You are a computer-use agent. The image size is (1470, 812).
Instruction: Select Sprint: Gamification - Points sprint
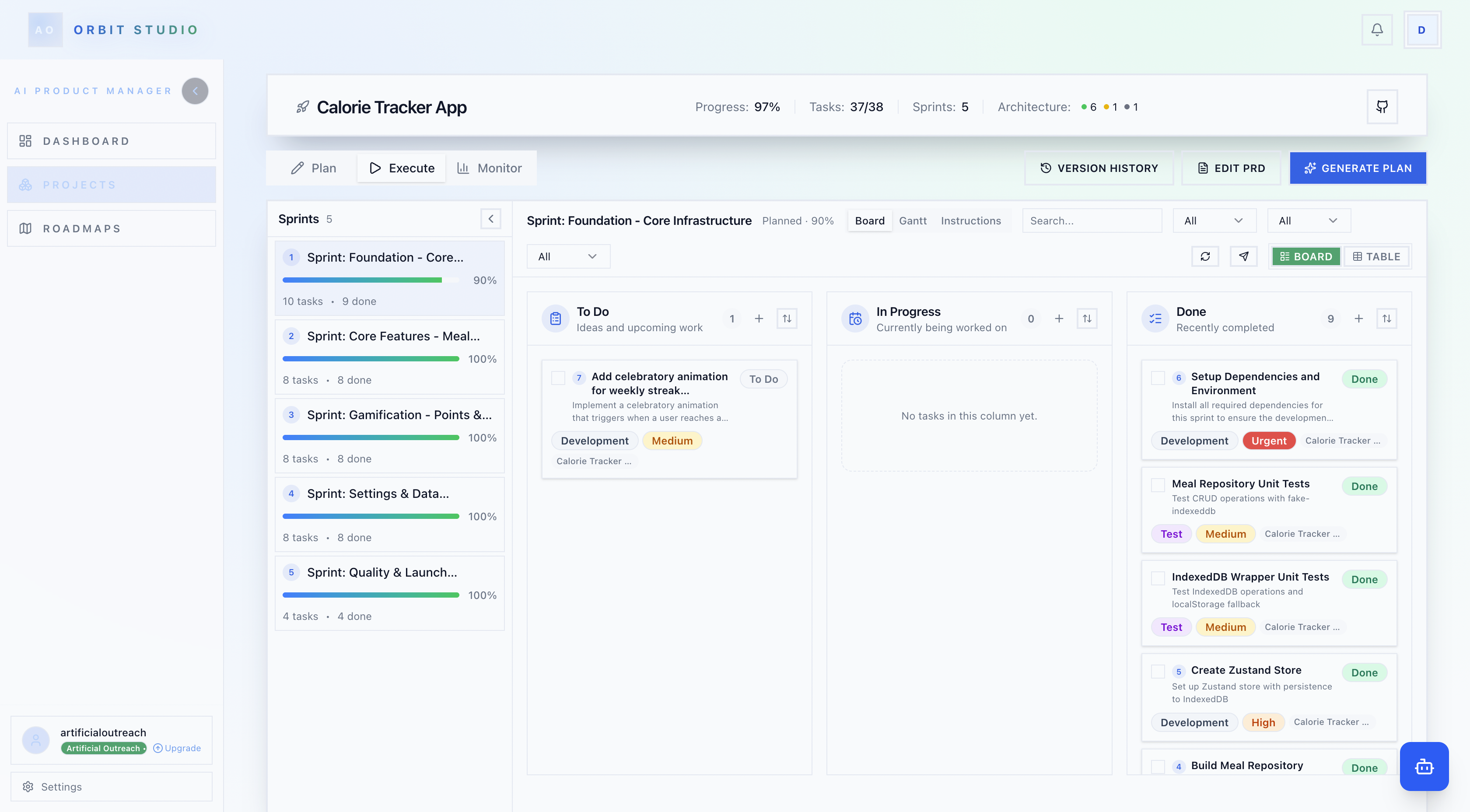(390, 435)
